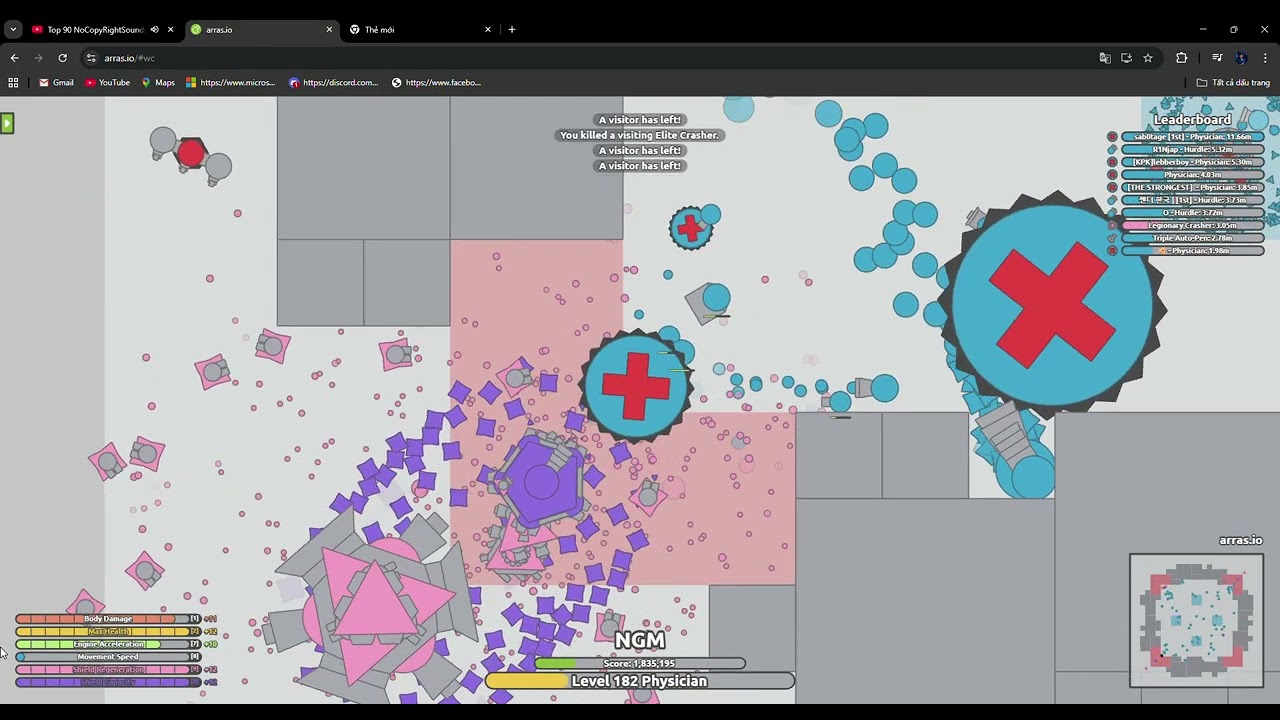
Task: Click the install app icon in address bar
Action: coord(1126,58)
